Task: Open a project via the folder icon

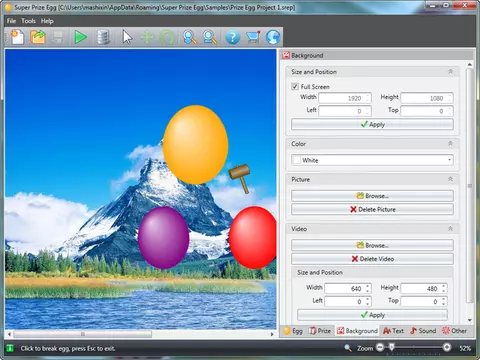Action: coord(38,37)
